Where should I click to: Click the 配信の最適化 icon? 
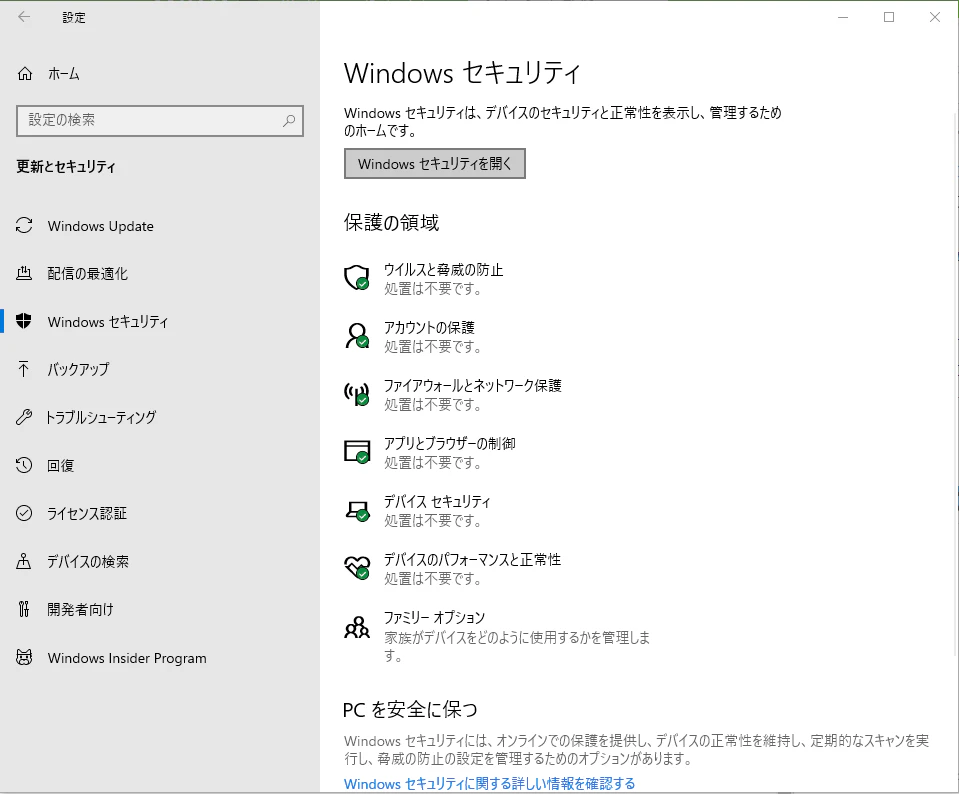pos(24,273)
